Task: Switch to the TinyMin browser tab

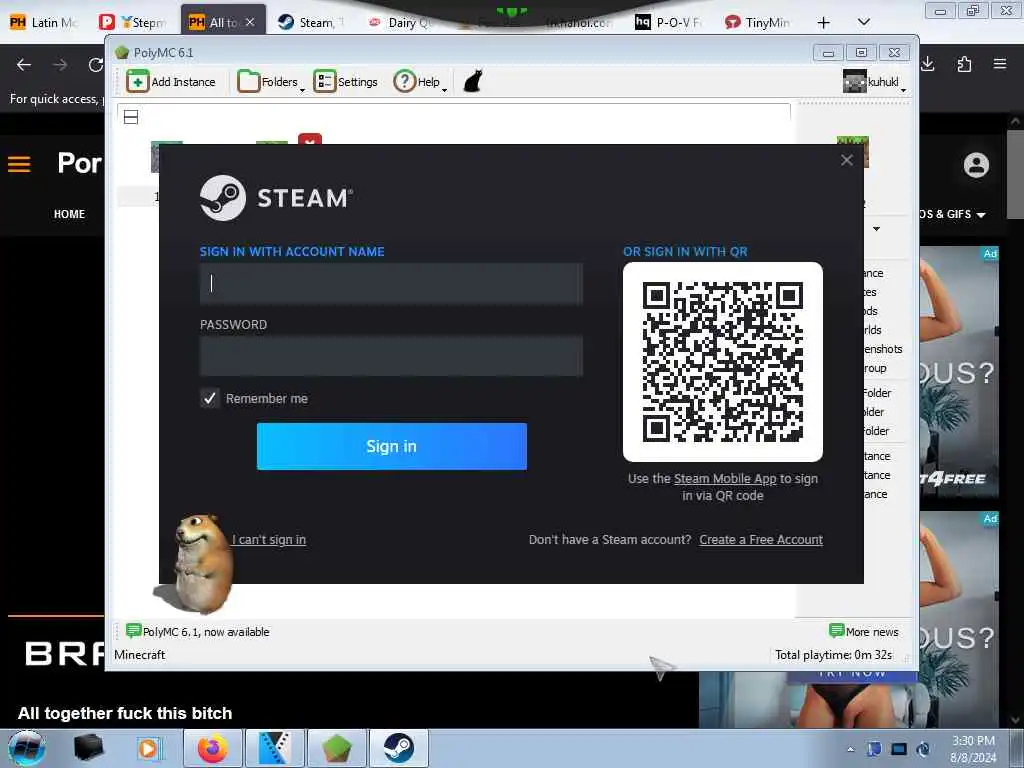Action: click(758, 22)
